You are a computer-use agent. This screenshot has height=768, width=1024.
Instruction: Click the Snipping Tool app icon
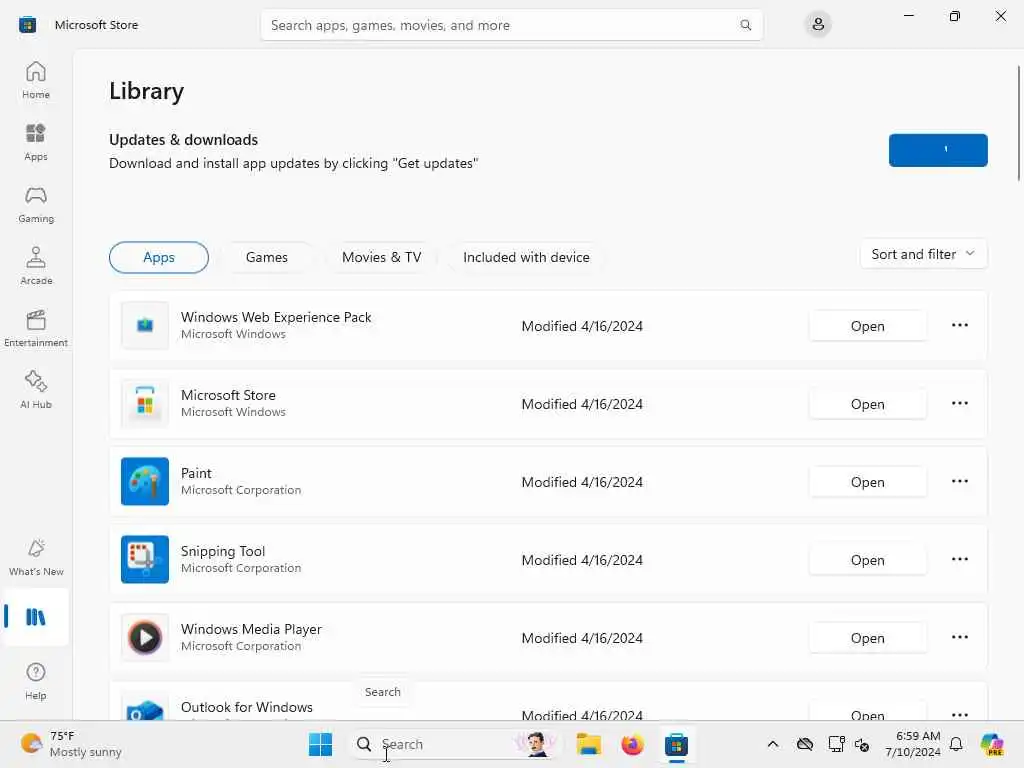(145, 560)
